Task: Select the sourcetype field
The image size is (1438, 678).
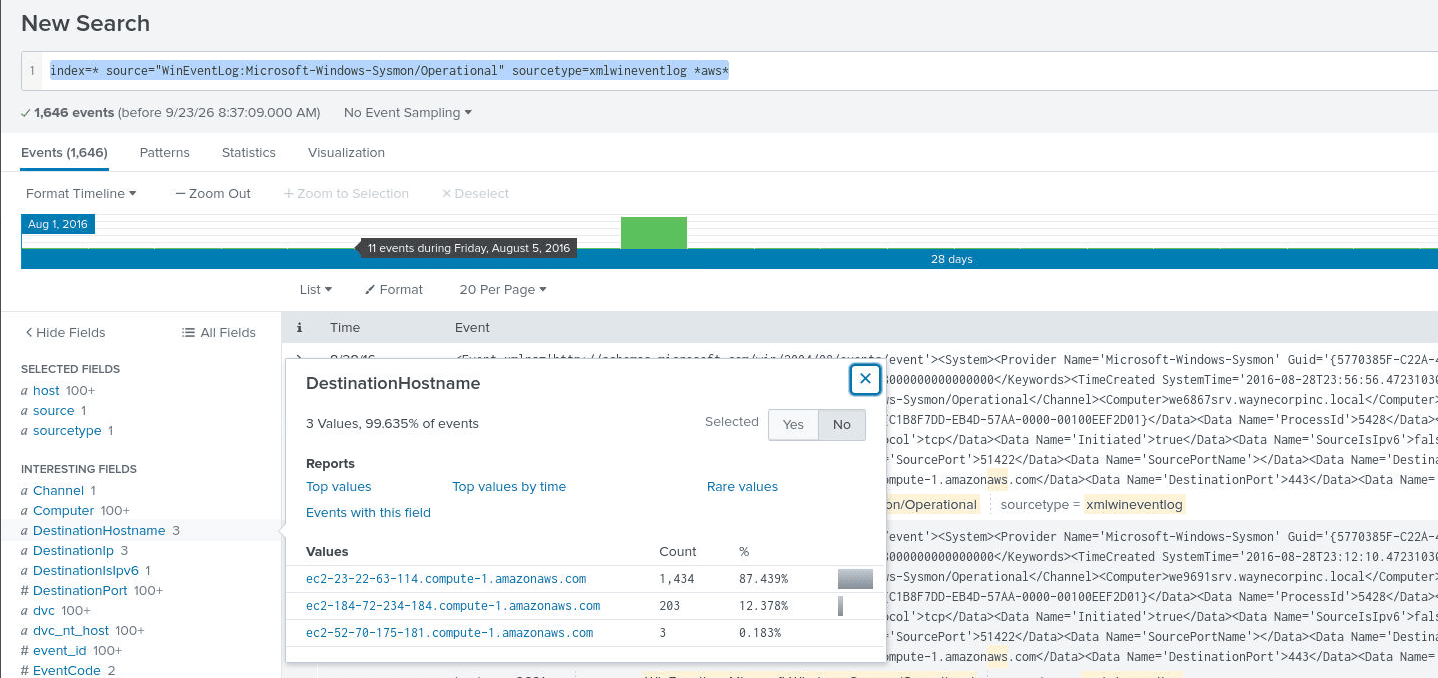Action: coord(67,430)
